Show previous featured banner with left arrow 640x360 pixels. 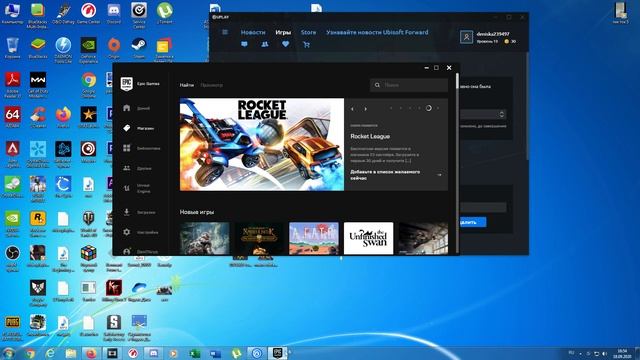(x=352, y=109)
